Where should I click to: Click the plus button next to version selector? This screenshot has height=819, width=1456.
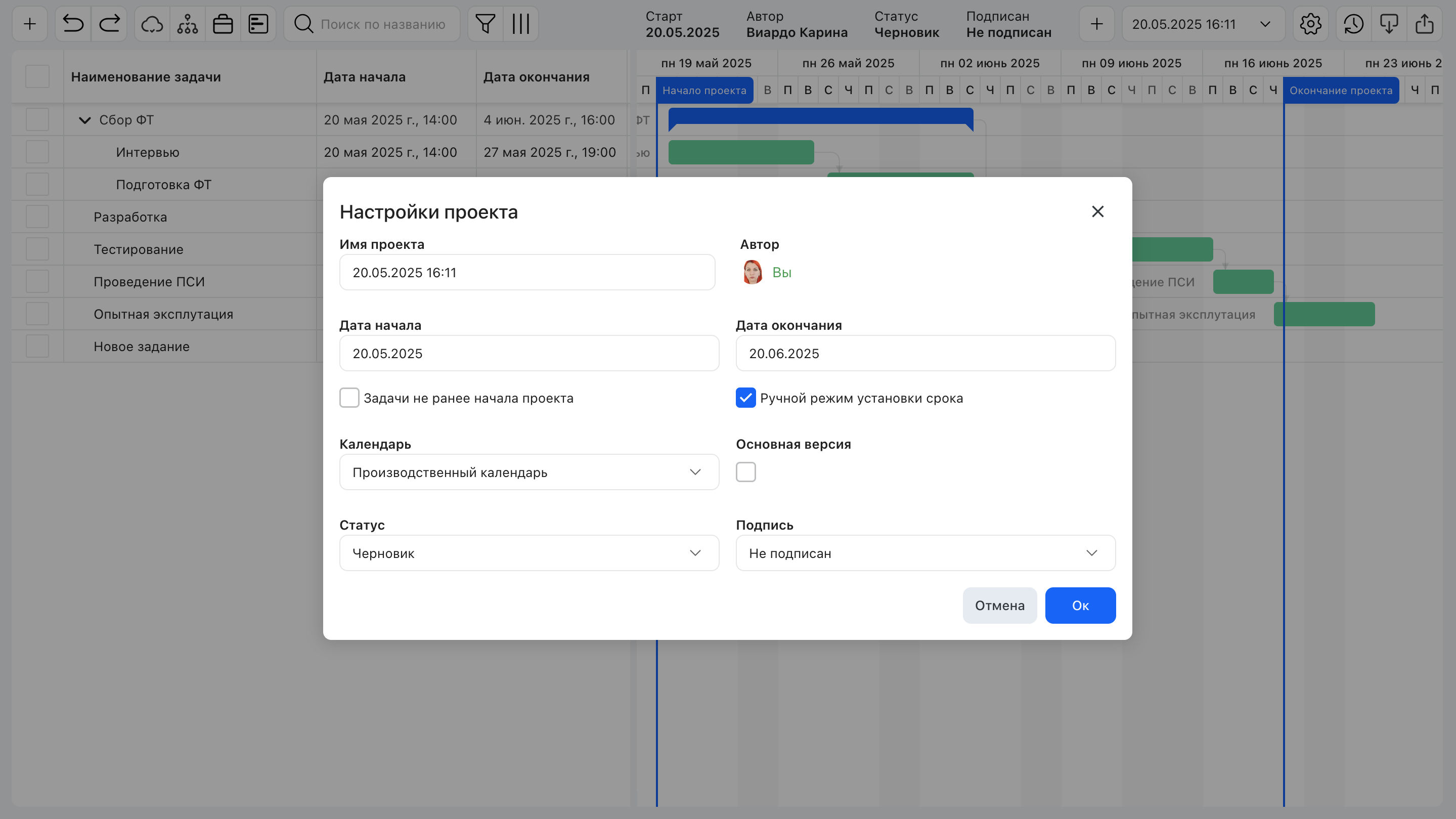pos(1096,24)
